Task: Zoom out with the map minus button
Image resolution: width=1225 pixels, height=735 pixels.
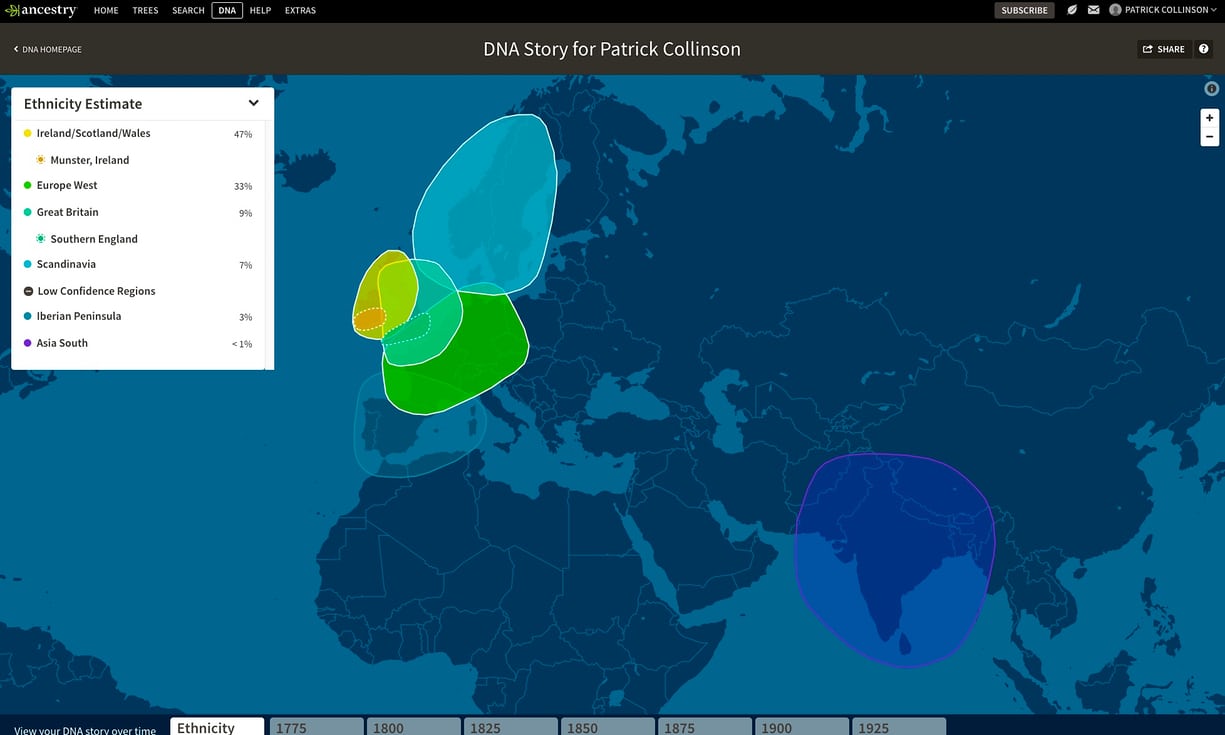Action: point(1209,135)
